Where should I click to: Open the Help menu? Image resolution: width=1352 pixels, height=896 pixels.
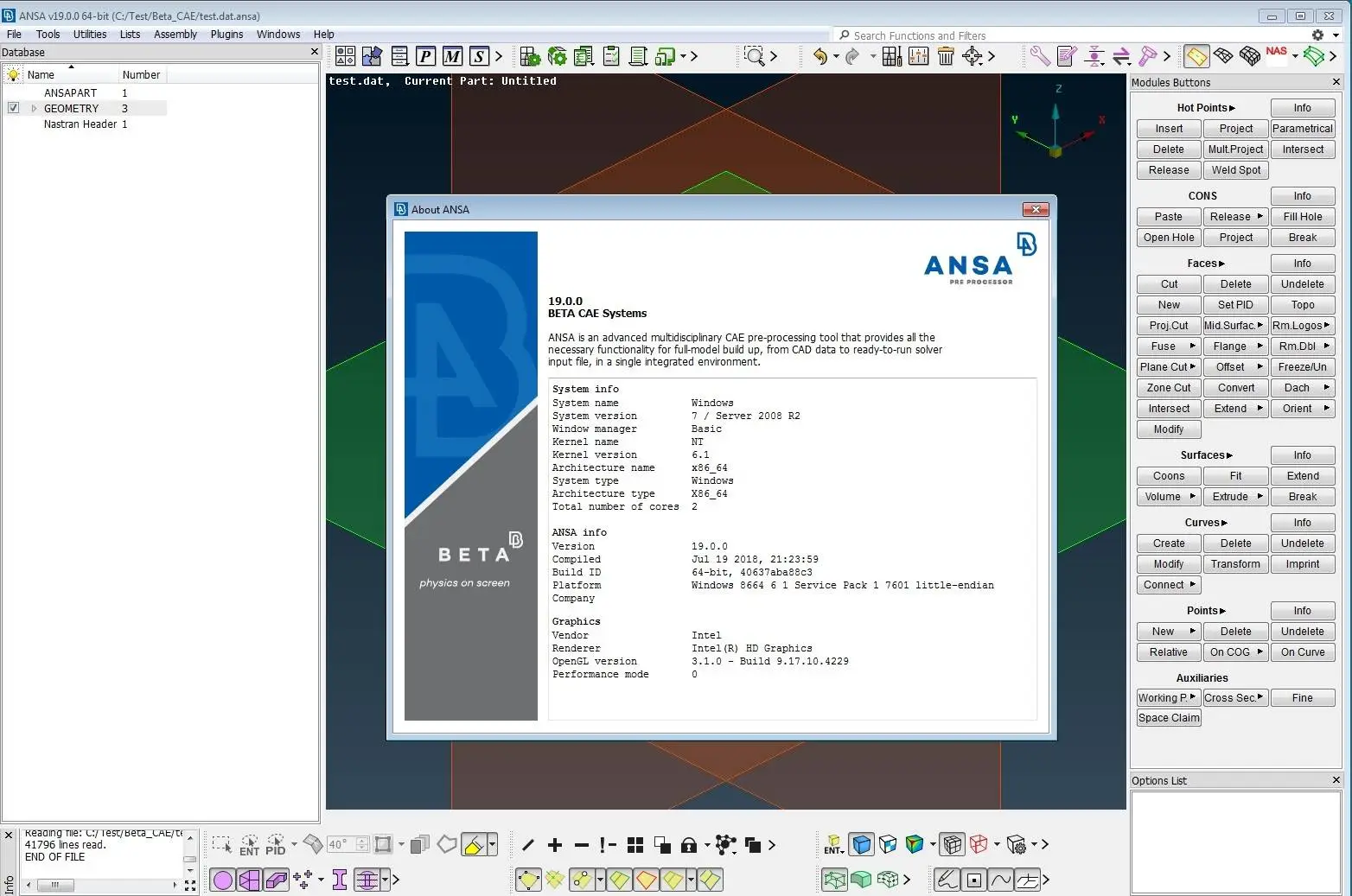(x=323, y=35)
